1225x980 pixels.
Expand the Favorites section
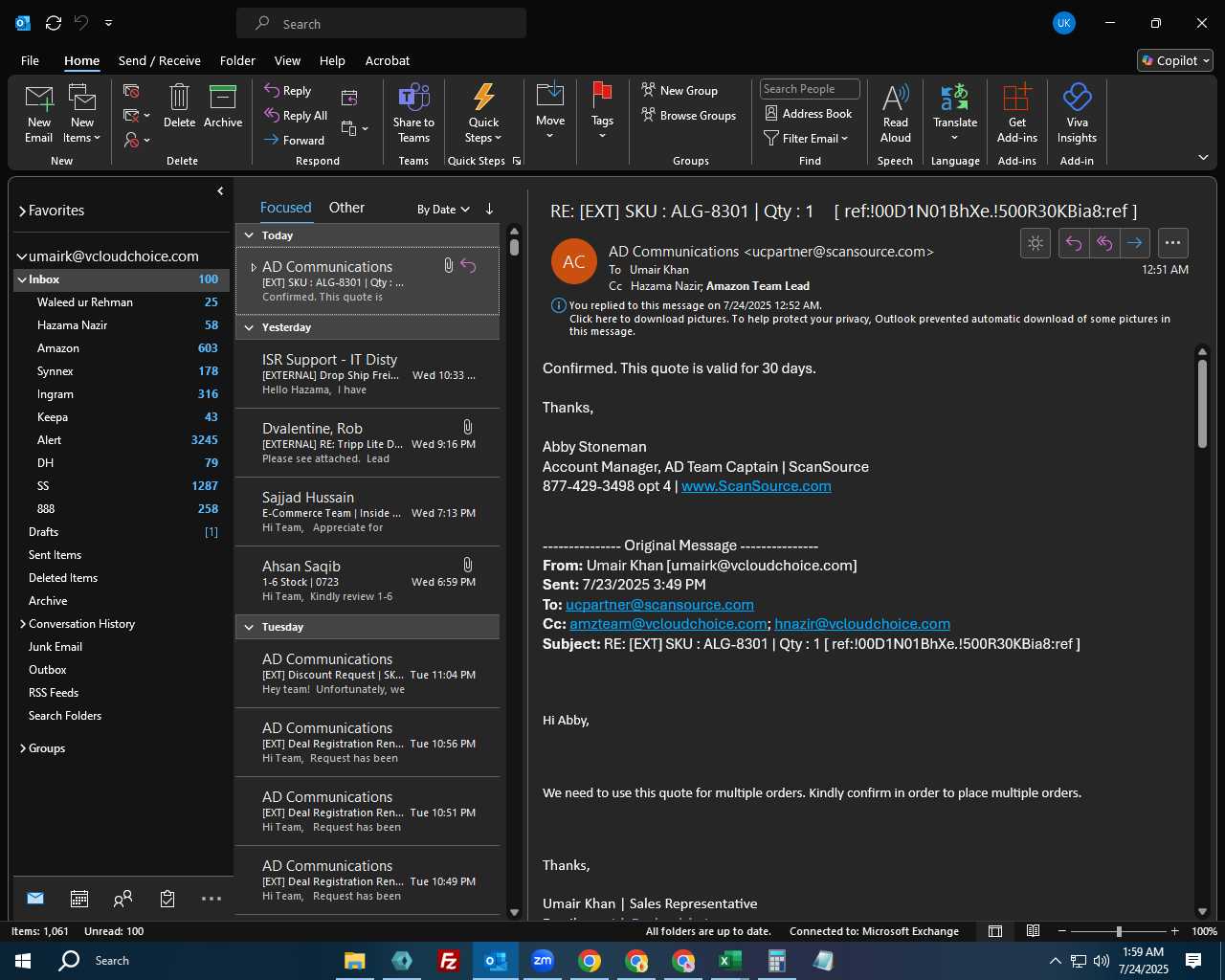coord(22,211)
